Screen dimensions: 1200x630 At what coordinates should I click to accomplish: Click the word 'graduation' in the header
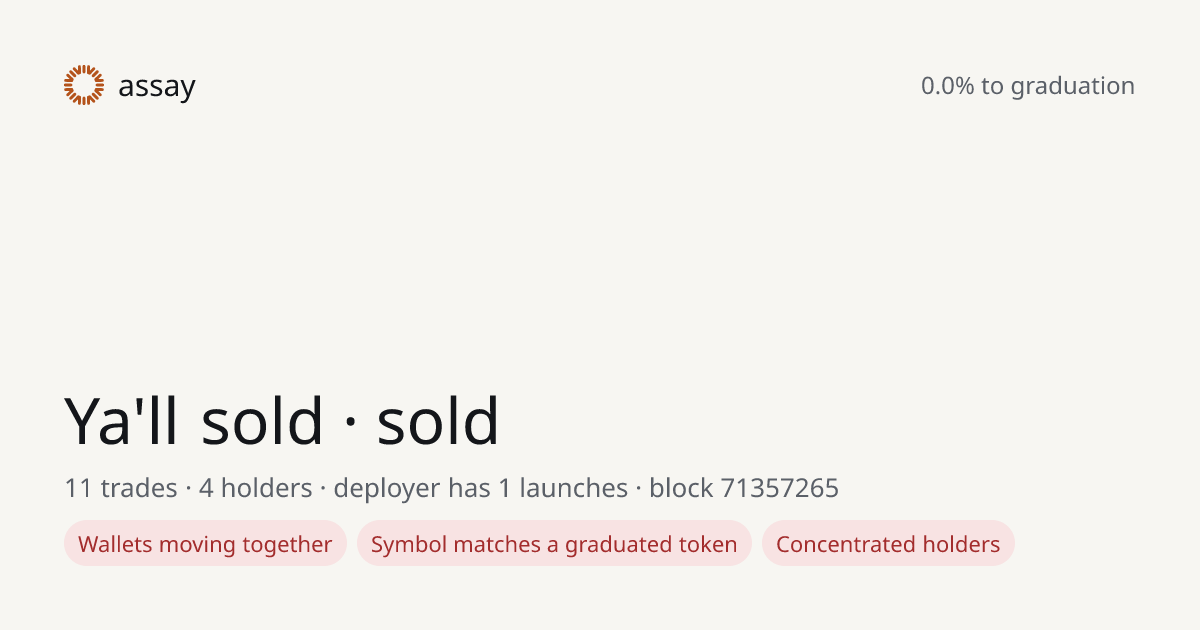coord(1073,87)
